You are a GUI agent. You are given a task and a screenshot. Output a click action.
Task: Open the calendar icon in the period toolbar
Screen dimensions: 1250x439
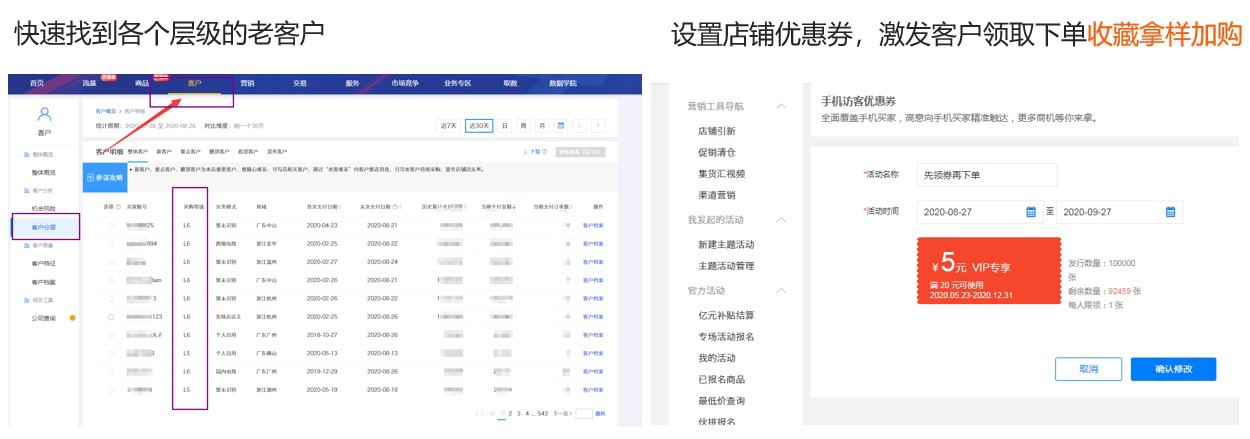561,126
